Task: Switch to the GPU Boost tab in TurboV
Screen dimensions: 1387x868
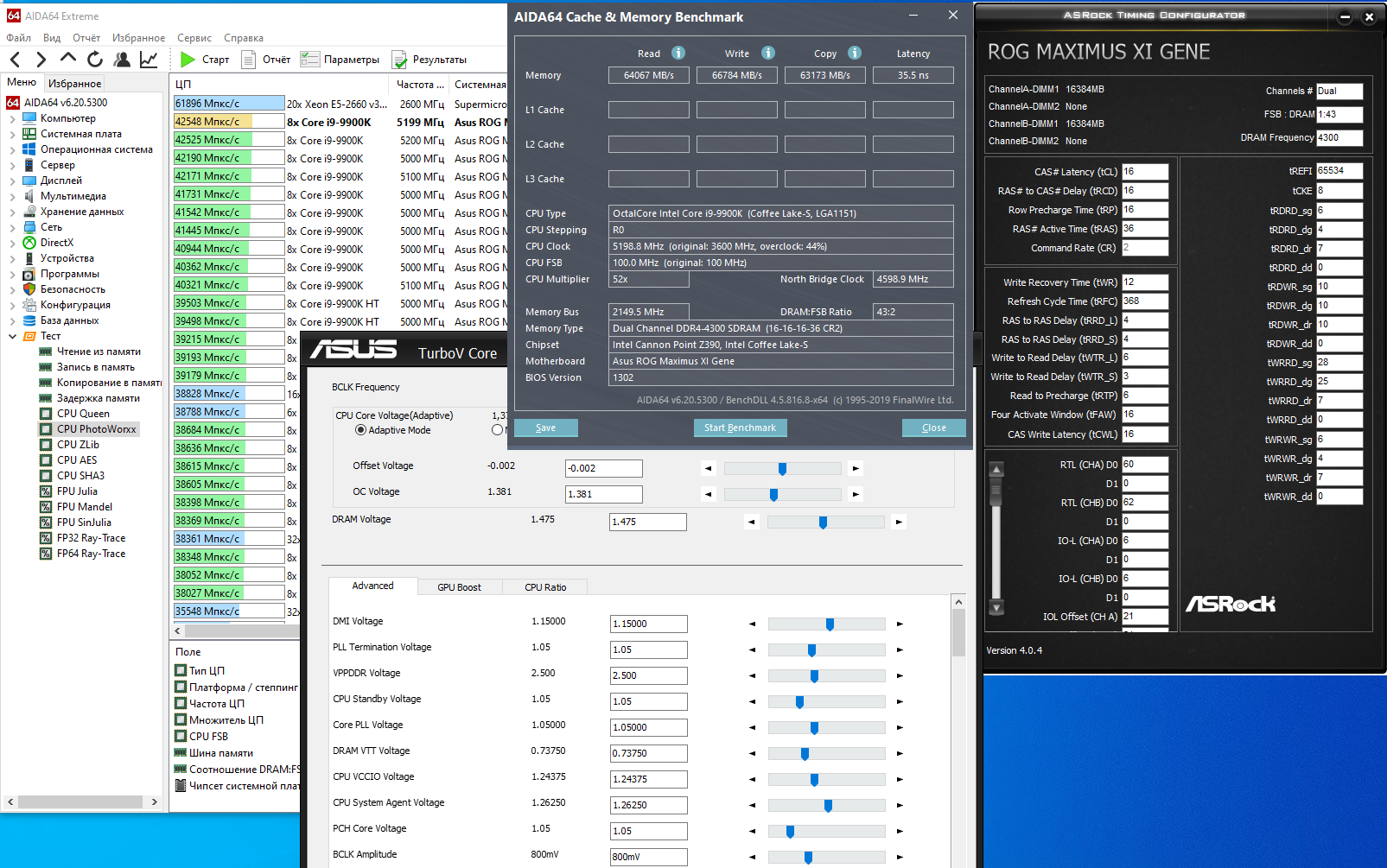Action: (459, 587)
